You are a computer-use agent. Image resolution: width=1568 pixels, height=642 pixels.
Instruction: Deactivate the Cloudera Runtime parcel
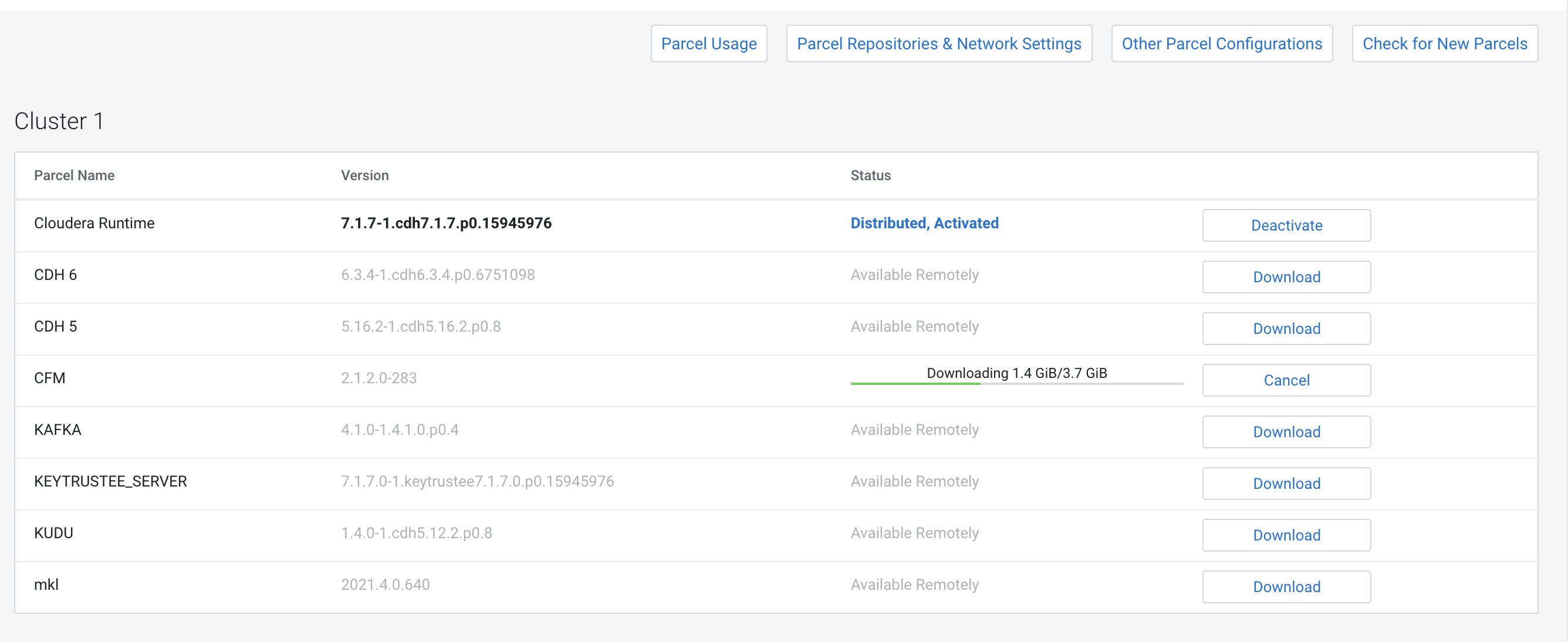(1286, 226)
